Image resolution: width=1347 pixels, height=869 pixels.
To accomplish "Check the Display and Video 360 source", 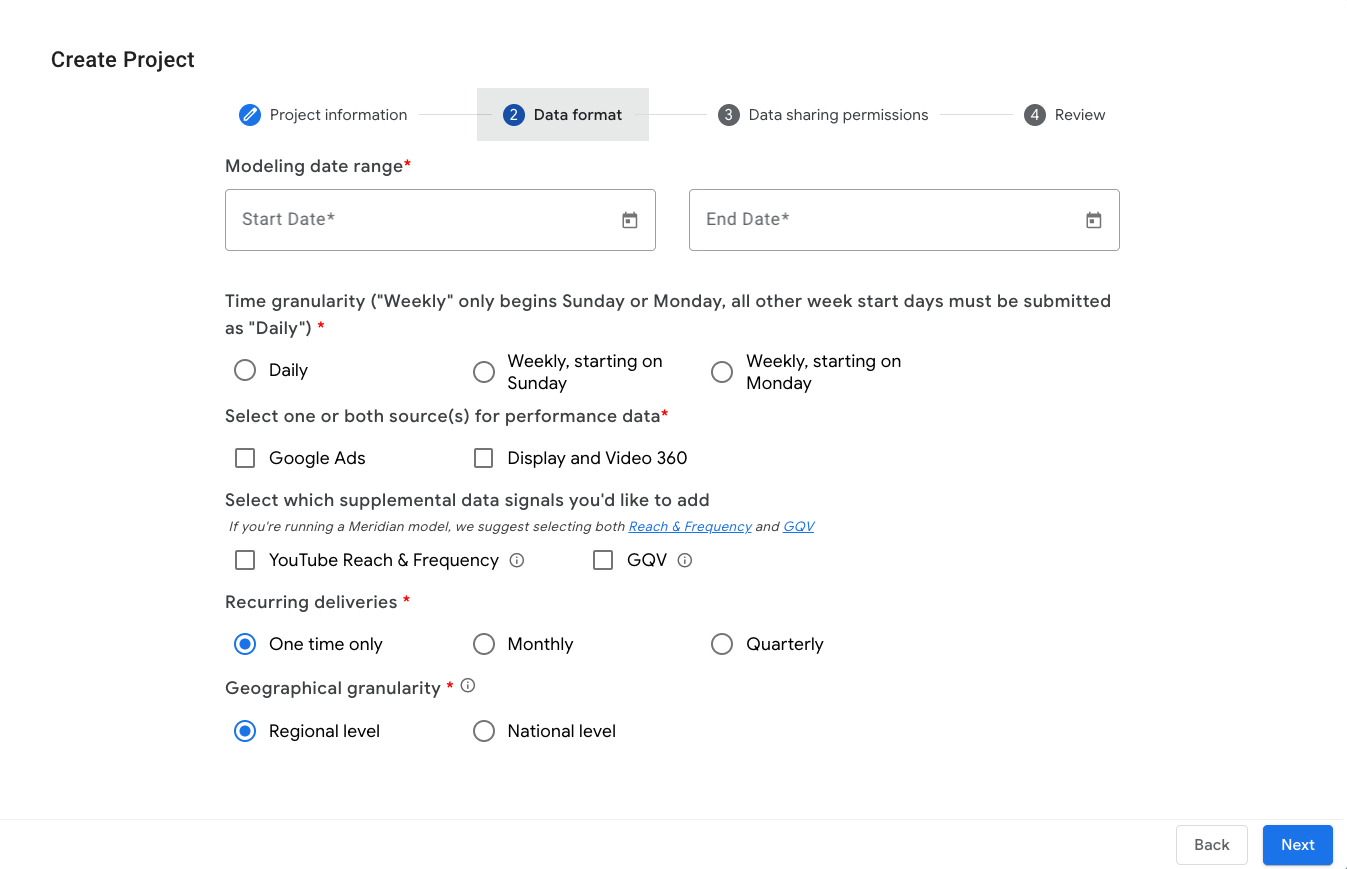I will 484,457.
